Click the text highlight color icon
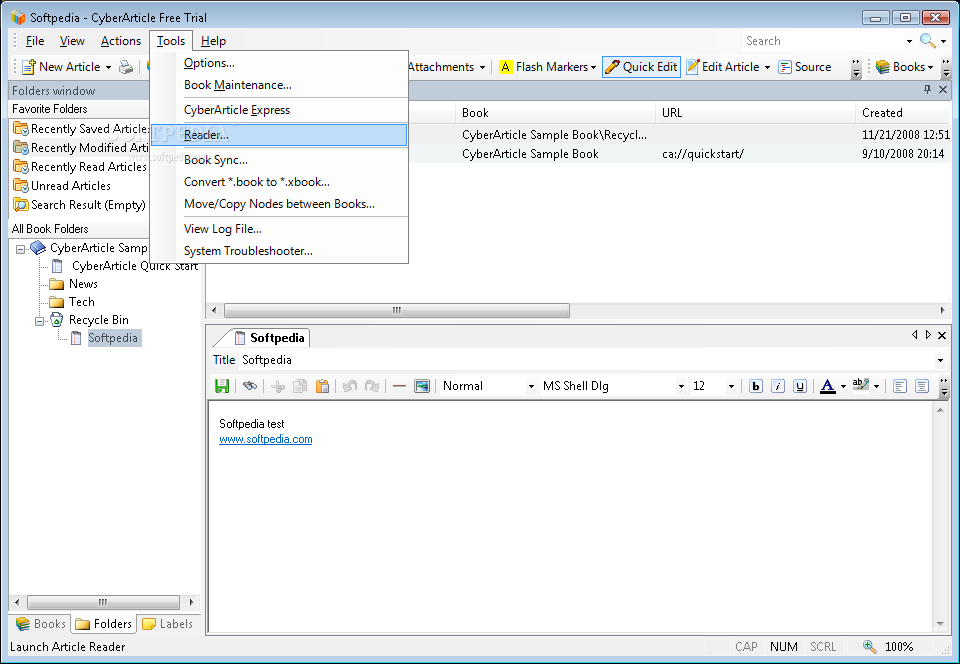The height and width of the screenshot is (664, 960). click(861, 386)
